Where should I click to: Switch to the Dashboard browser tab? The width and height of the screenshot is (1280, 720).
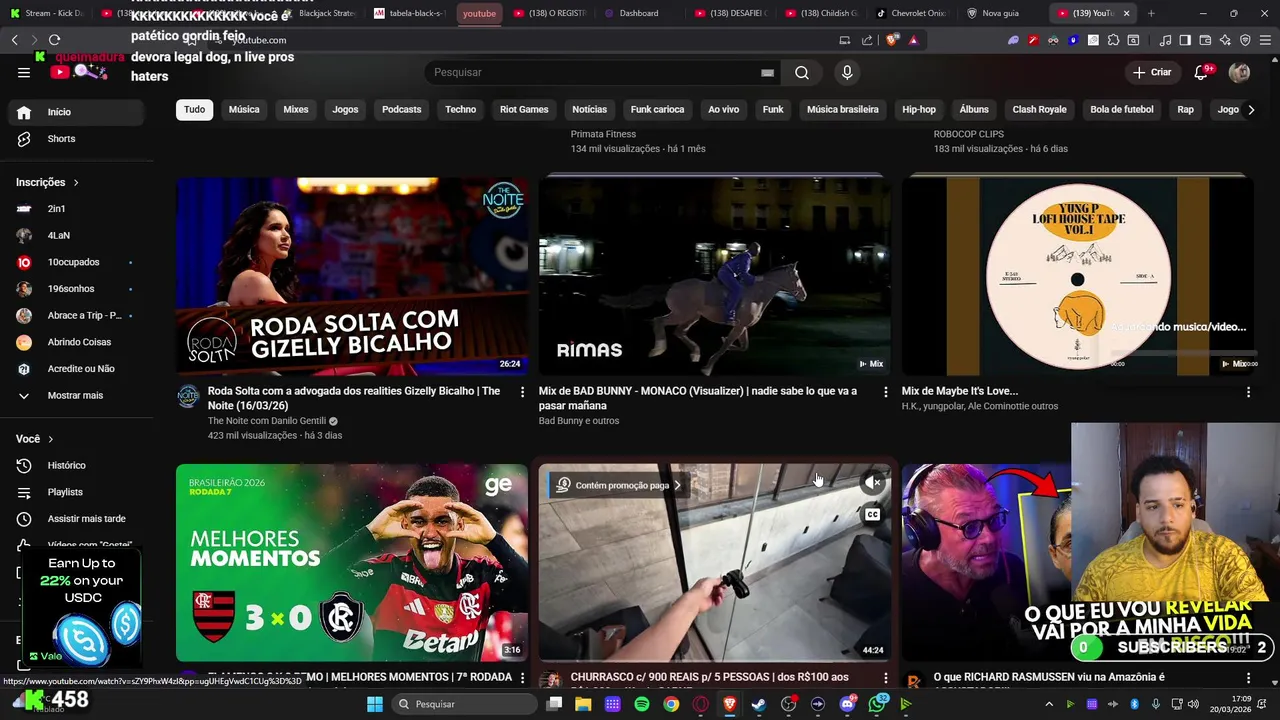(638, 13)
